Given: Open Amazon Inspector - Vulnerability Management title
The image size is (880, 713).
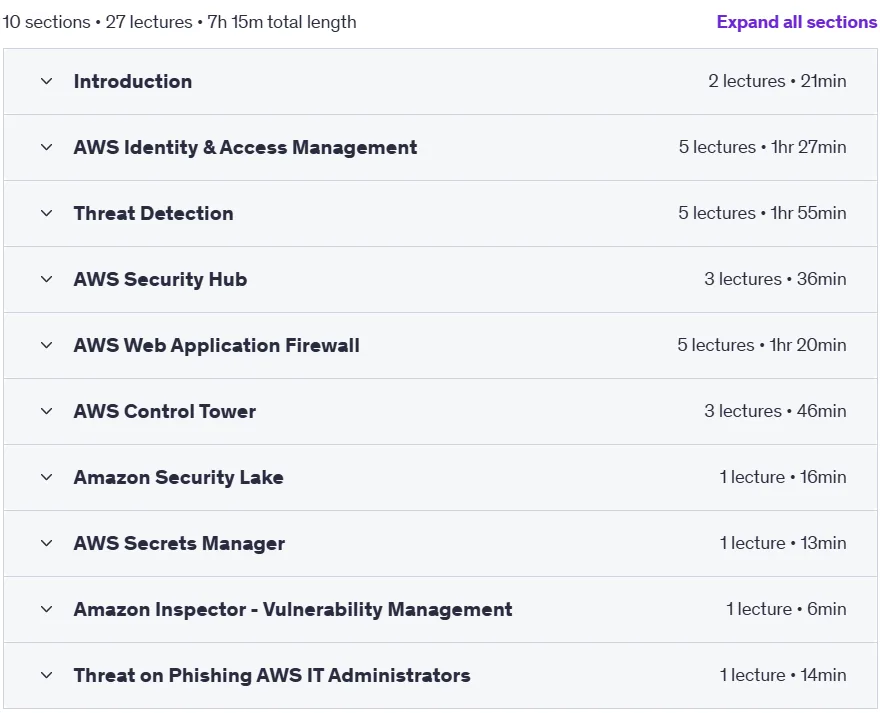Looking at the screenshot, I should pos(293,609).
